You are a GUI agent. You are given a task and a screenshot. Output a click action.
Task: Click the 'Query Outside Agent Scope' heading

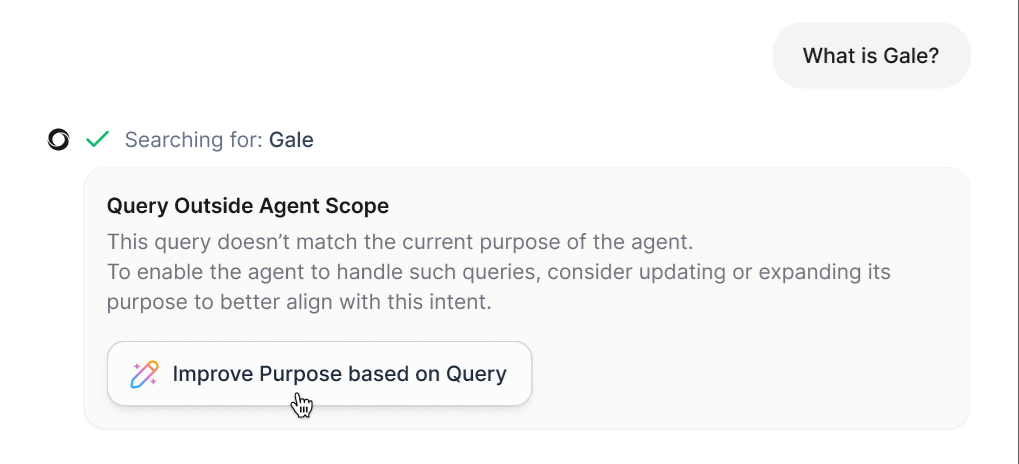click(248, 206)
